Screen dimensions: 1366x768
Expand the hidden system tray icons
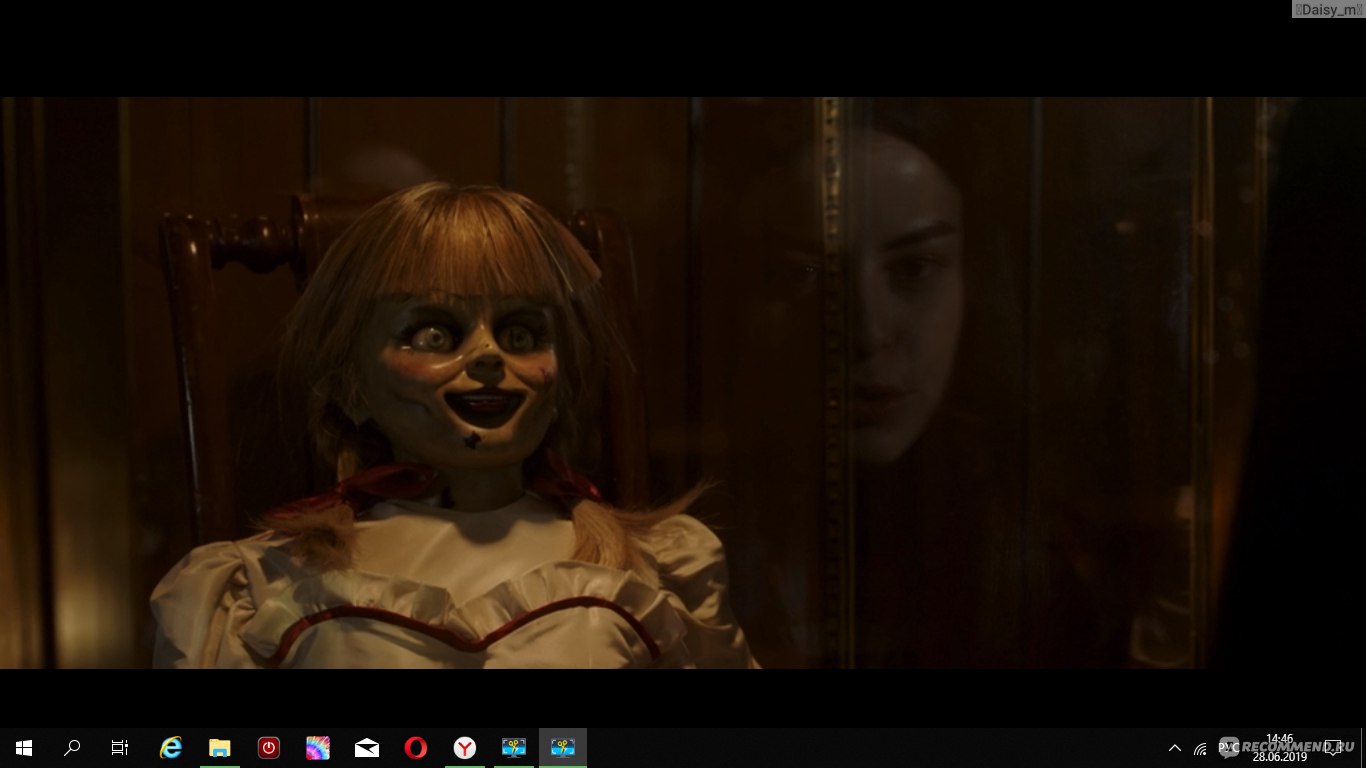(x=1175, y=748)
